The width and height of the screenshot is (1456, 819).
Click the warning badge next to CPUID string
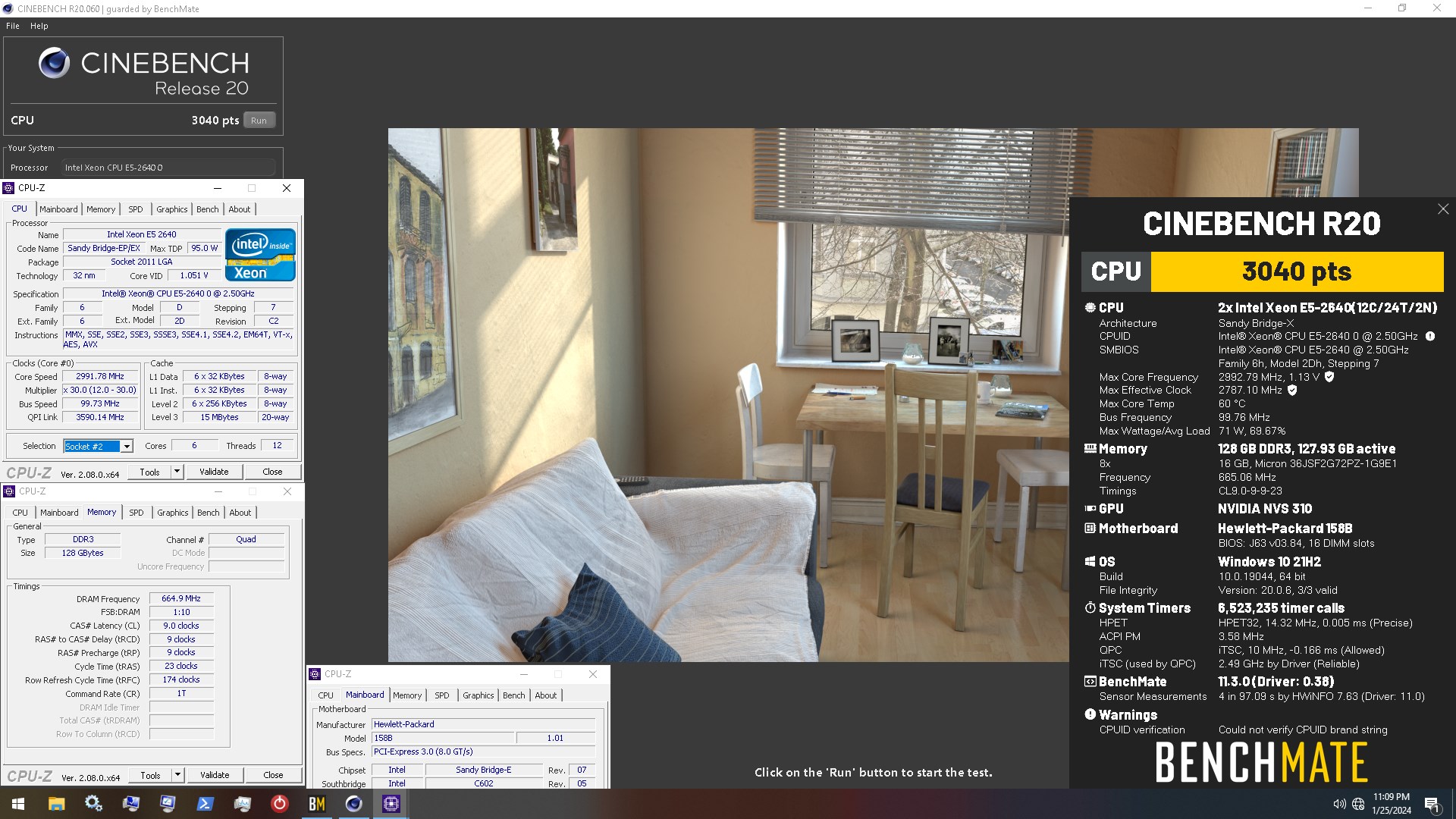click(x=1429, y=336)
